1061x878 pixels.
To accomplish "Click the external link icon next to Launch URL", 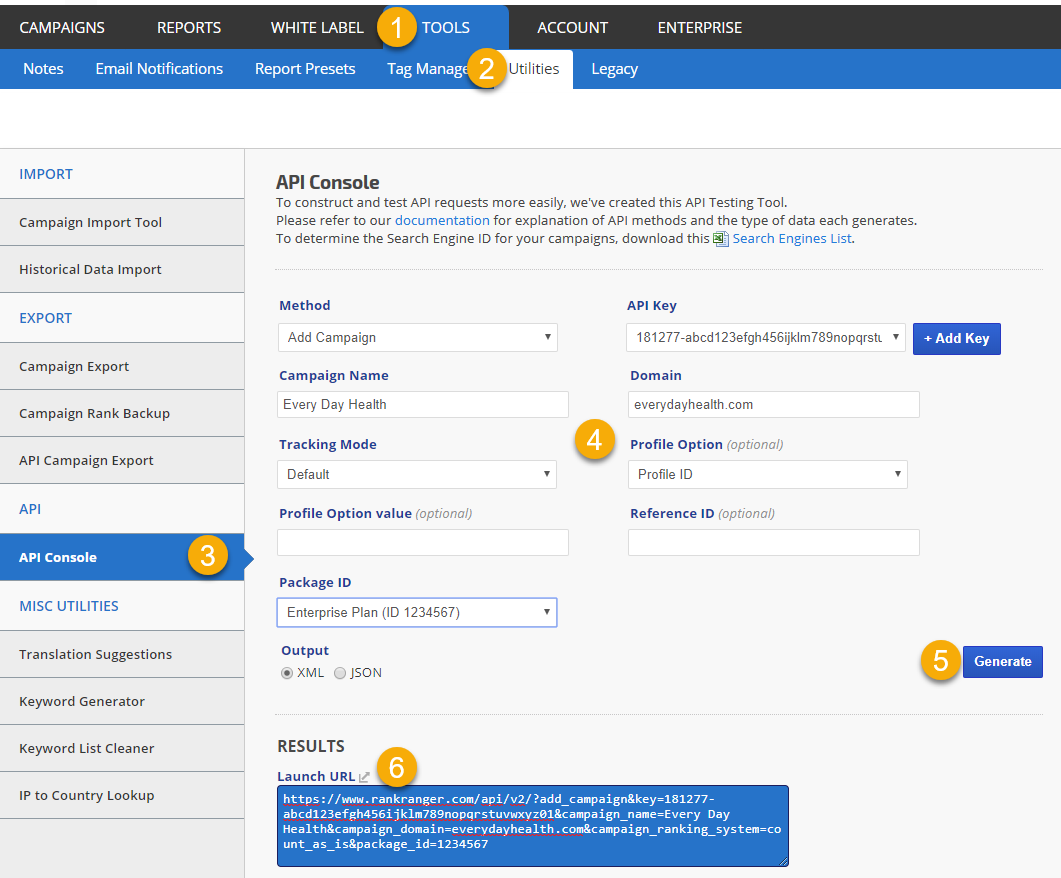I will [x=365, y=776].
